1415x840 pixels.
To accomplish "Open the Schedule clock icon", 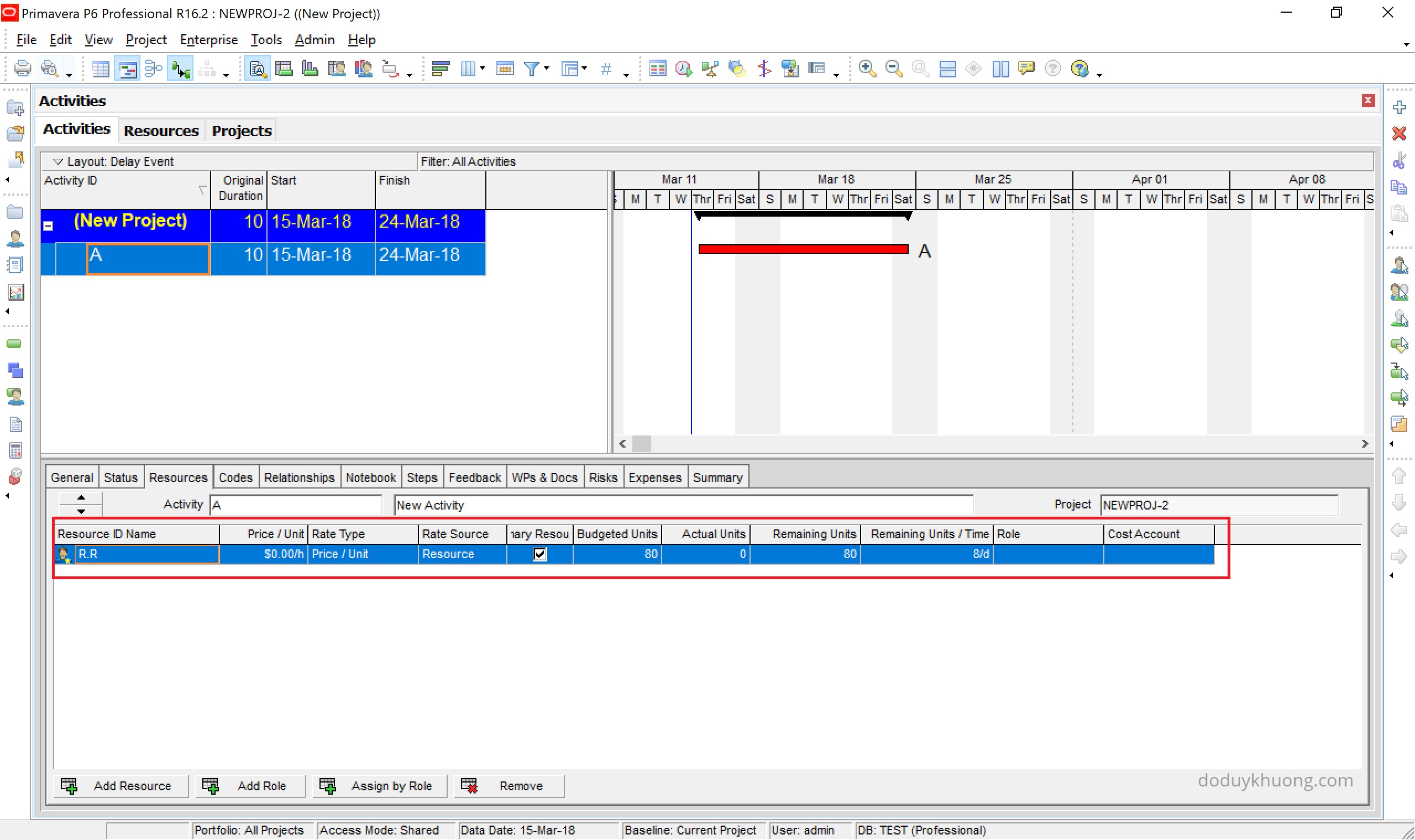I will pos(684,69).
